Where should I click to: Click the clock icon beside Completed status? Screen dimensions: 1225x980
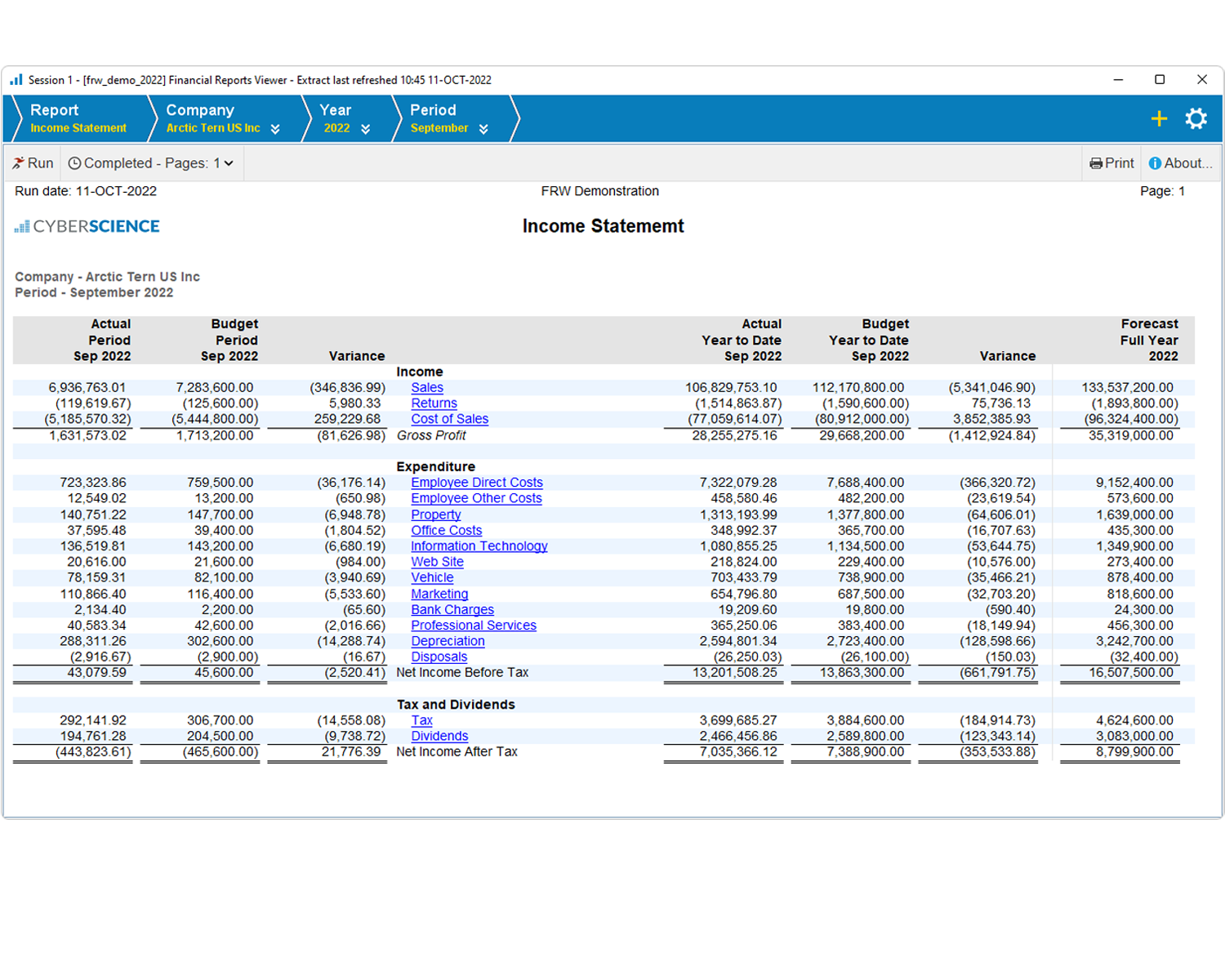pyautogui.click(x=75, y=163)
